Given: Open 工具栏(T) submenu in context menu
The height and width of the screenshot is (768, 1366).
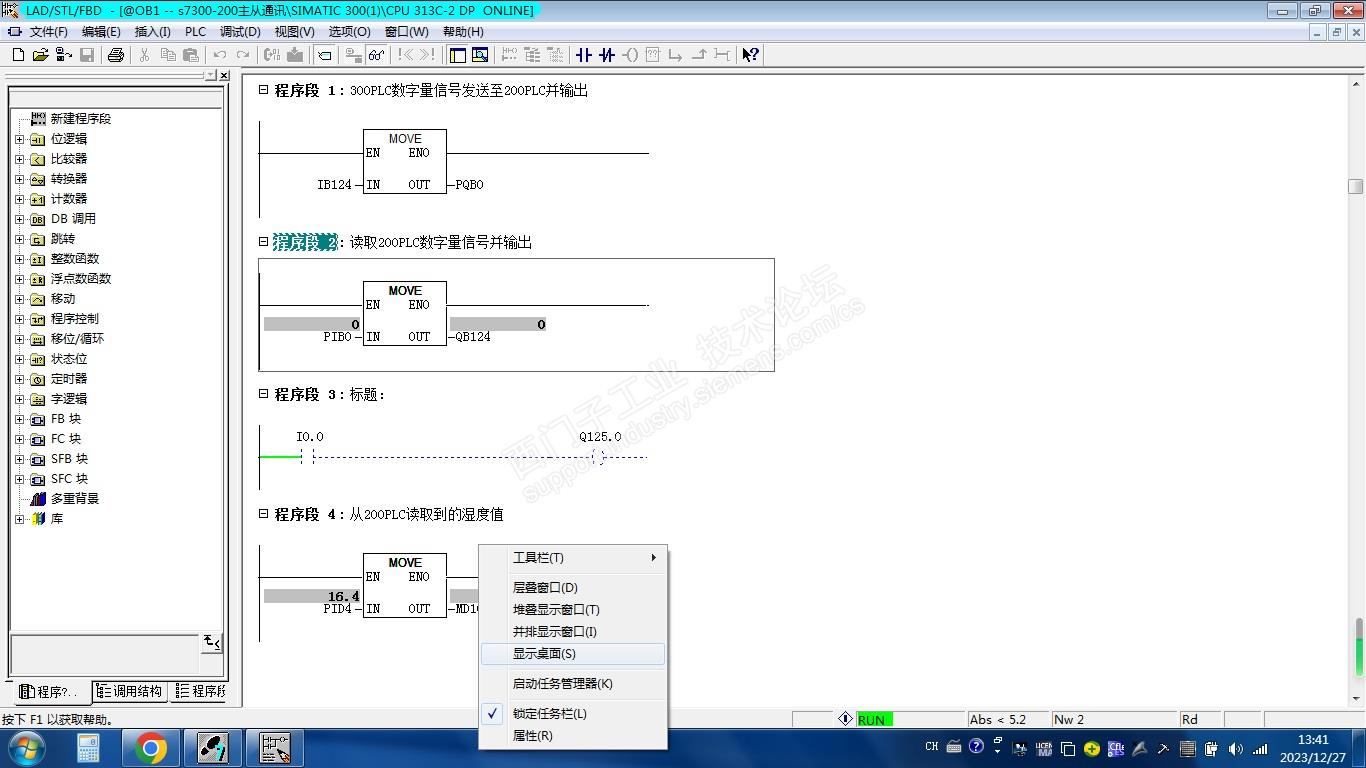Looking at the screenshot, I should 573,558.
